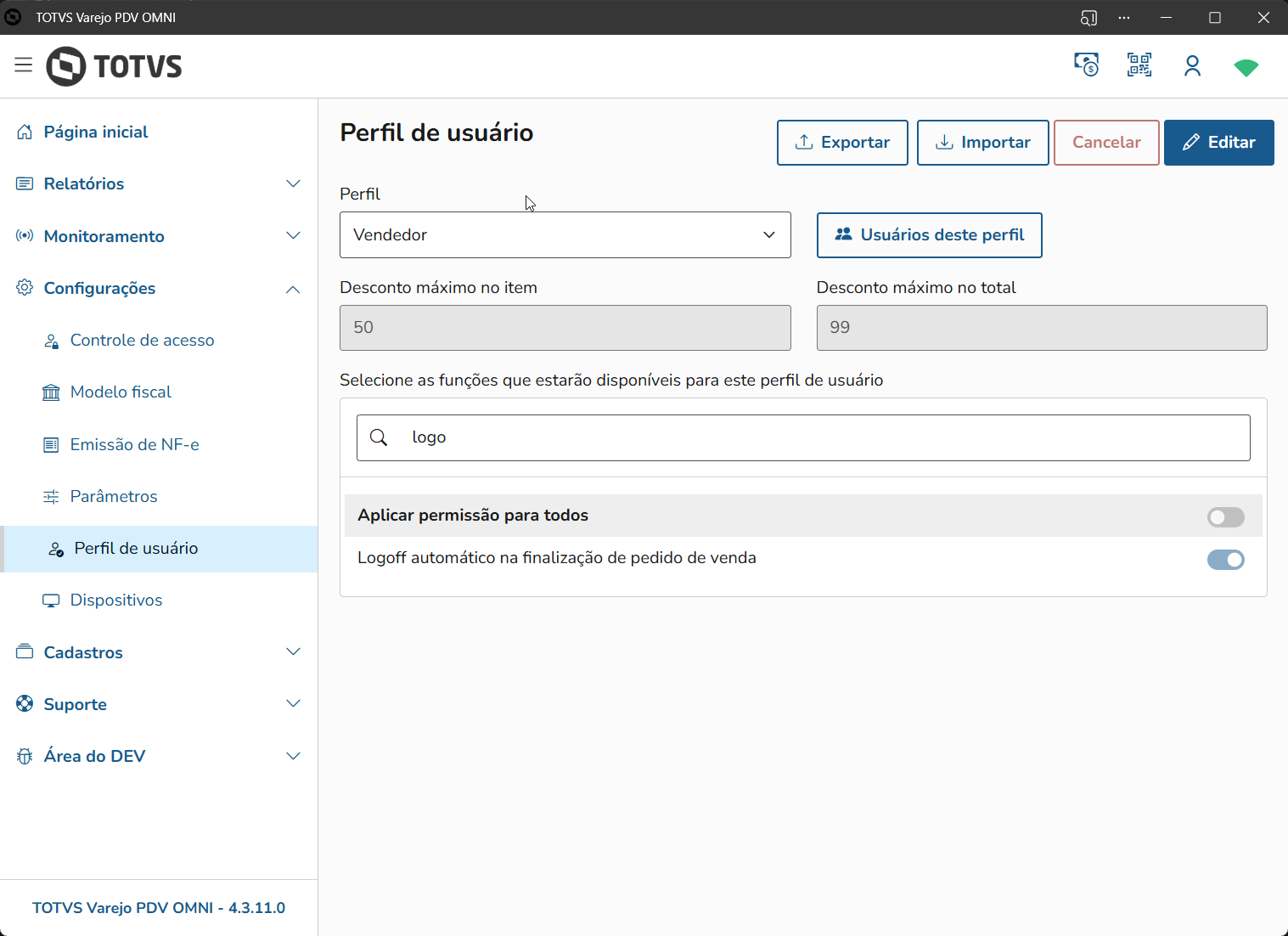Click the Editar button

1218,143
